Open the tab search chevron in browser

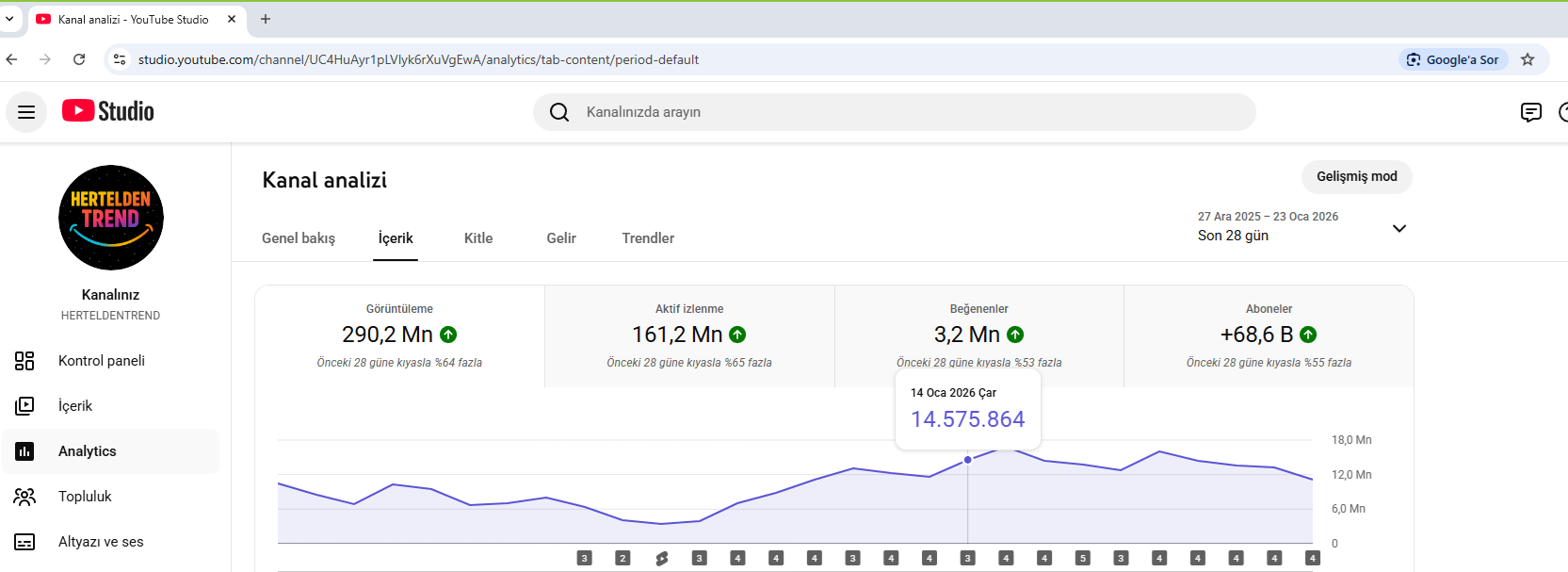[9, 19]
